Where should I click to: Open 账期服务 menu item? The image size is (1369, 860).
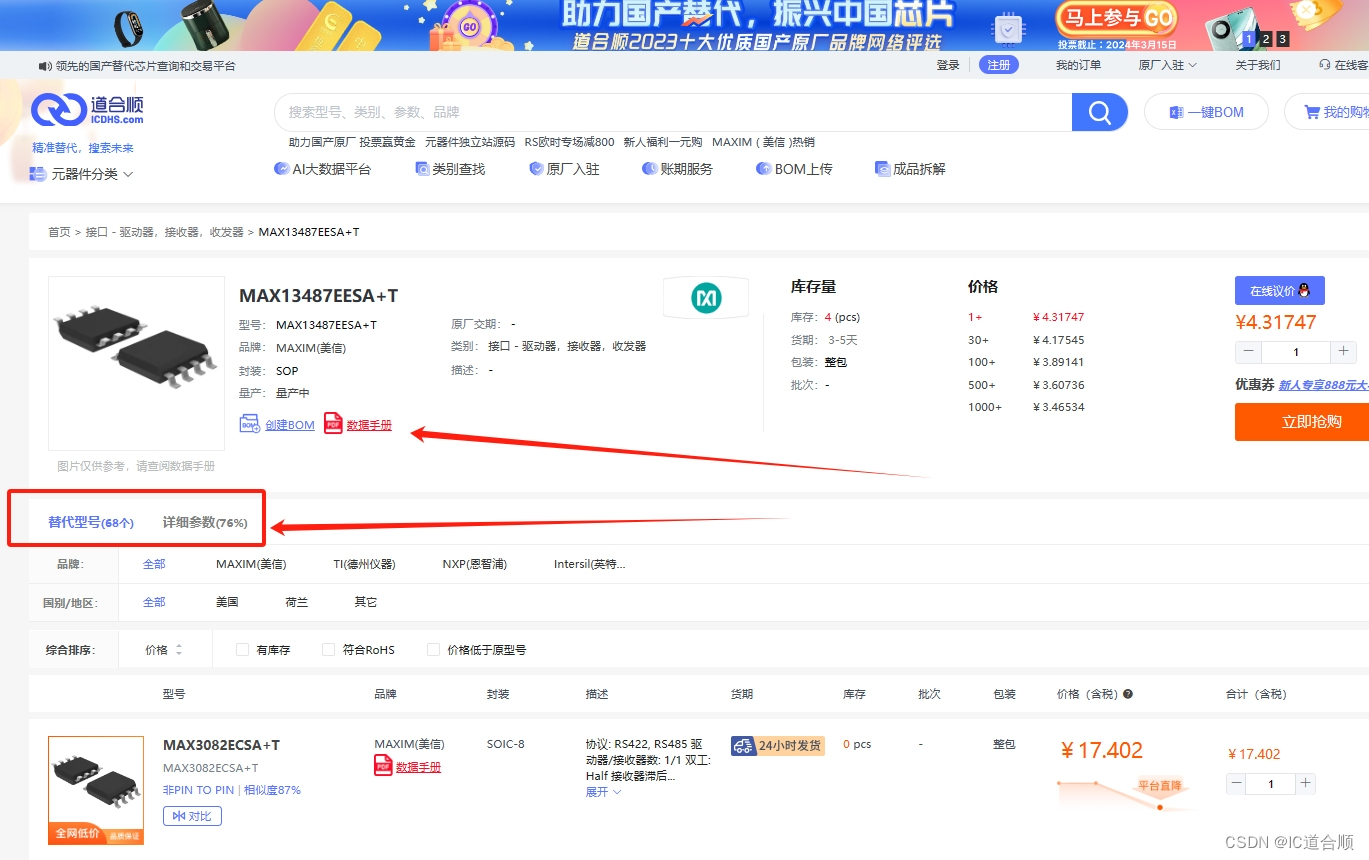click(677, 169)
